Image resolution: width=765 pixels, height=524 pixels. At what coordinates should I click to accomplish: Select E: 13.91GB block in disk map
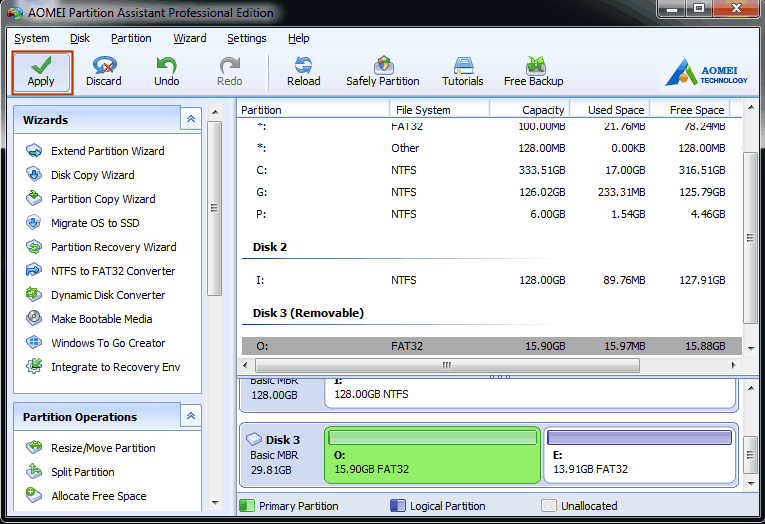[x=640, y=455]
